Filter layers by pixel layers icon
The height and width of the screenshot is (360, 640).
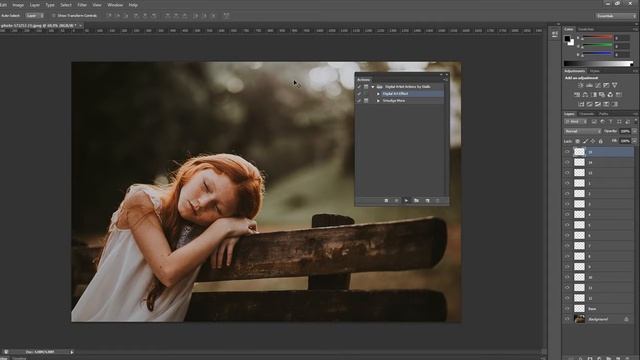click(x=594, y=122)
